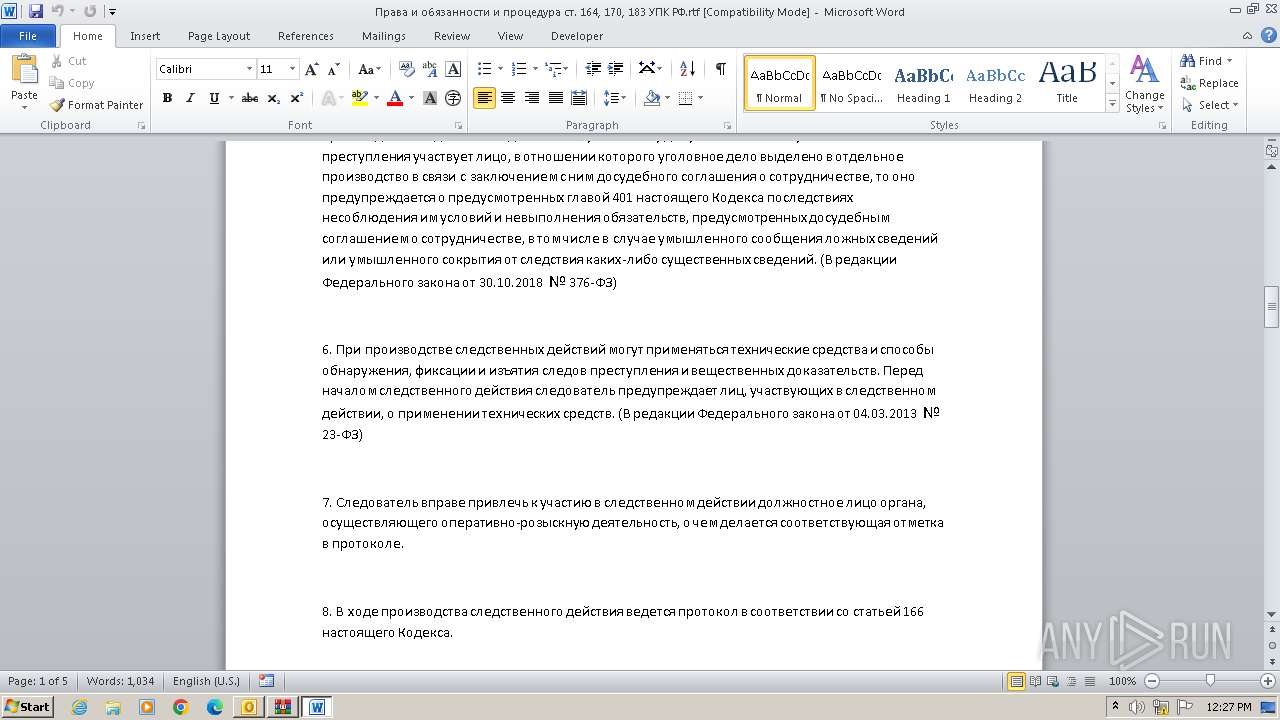Switch to Web Layout view
The width and height of the screenshot is (1280, 720).
click(x=1053, y=681)
